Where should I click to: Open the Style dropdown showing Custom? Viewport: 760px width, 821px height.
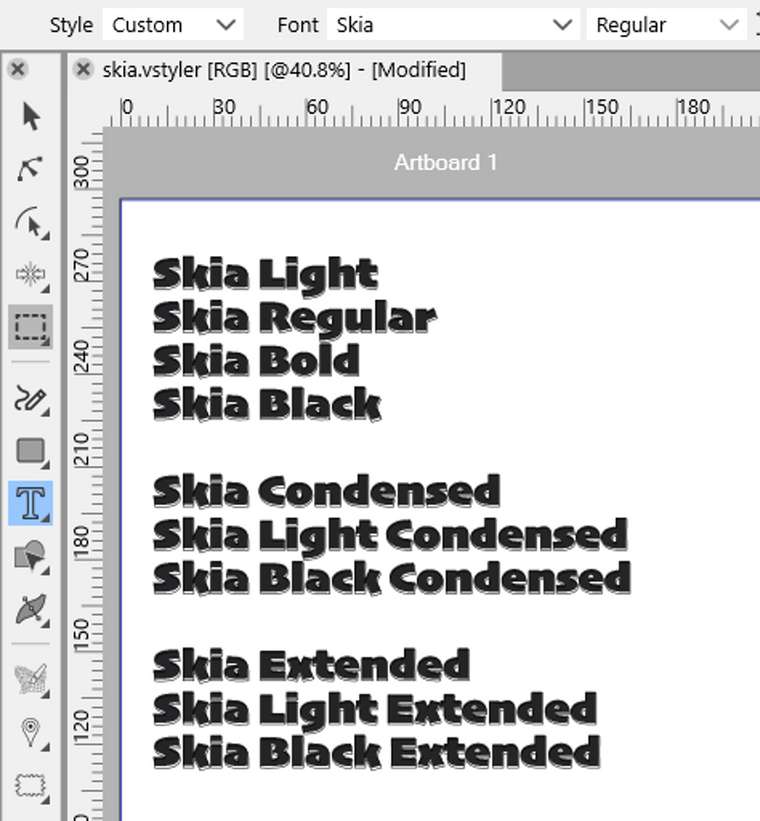pos(173,25)
